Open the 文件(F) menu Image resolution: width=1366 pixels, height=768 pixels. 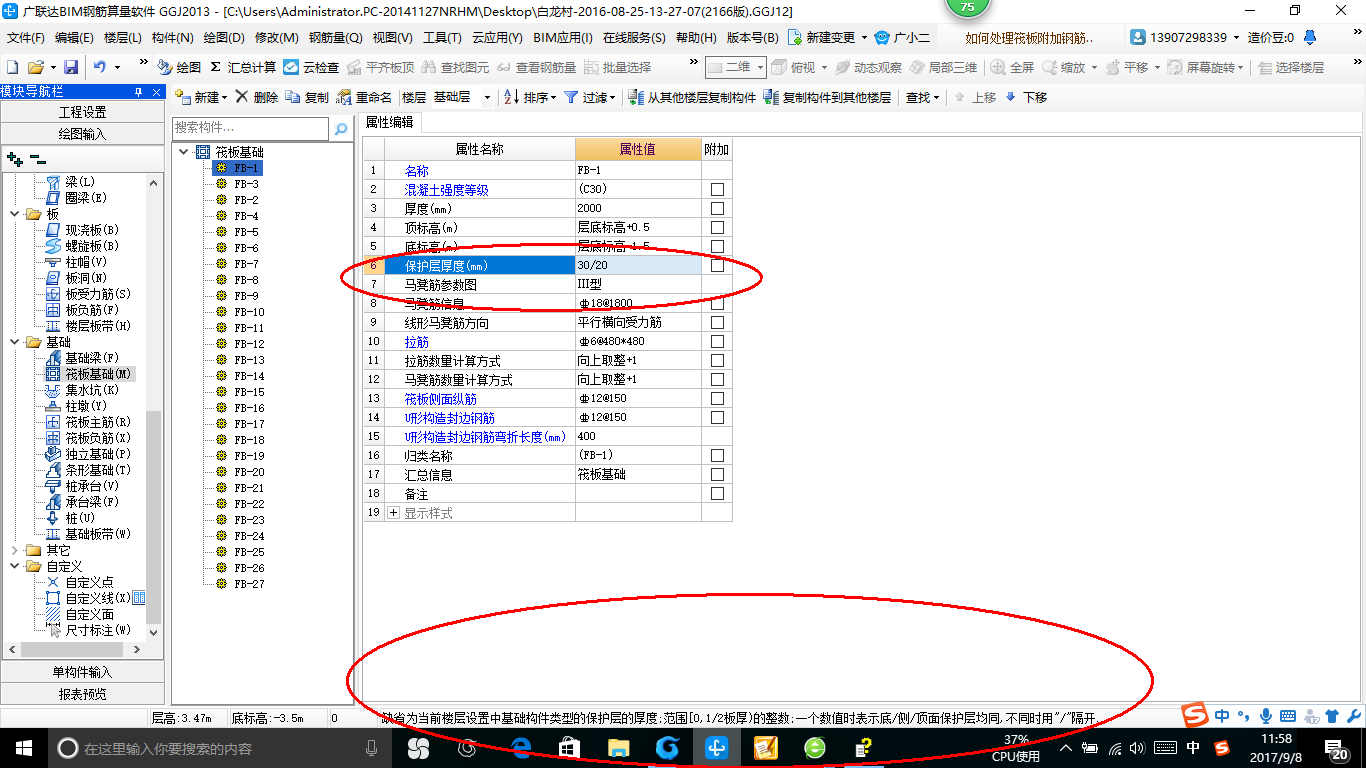tap(25, 37)
